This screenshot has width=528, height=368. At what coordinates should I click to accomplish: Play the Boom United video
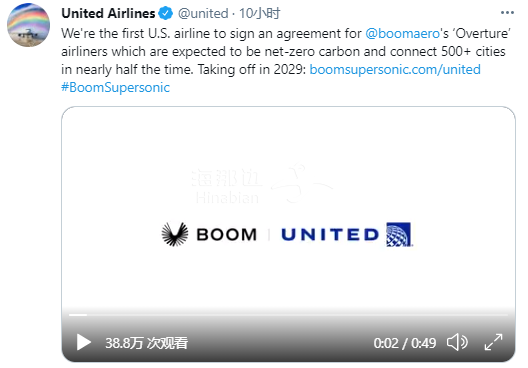pyautogui.click(x=84, y=342)
